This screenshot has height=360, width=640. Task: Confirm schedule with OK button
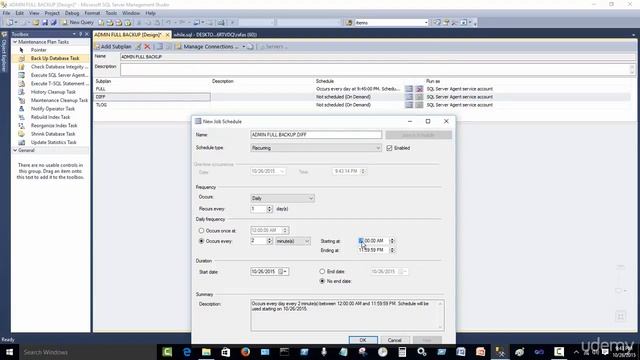[x=363, y=340]
